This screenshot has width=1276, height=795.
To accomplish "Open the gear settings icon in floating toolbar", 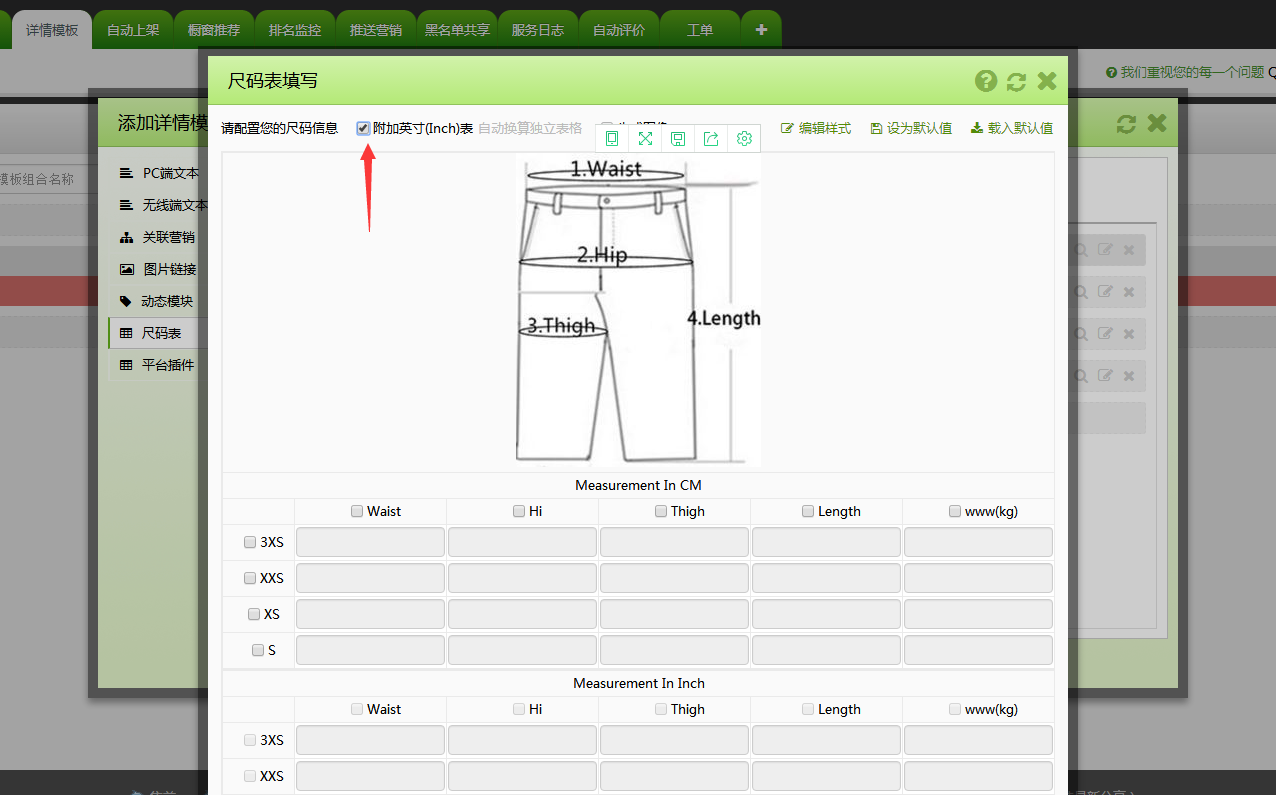I will pyautogui.click(x=744, y=139).
